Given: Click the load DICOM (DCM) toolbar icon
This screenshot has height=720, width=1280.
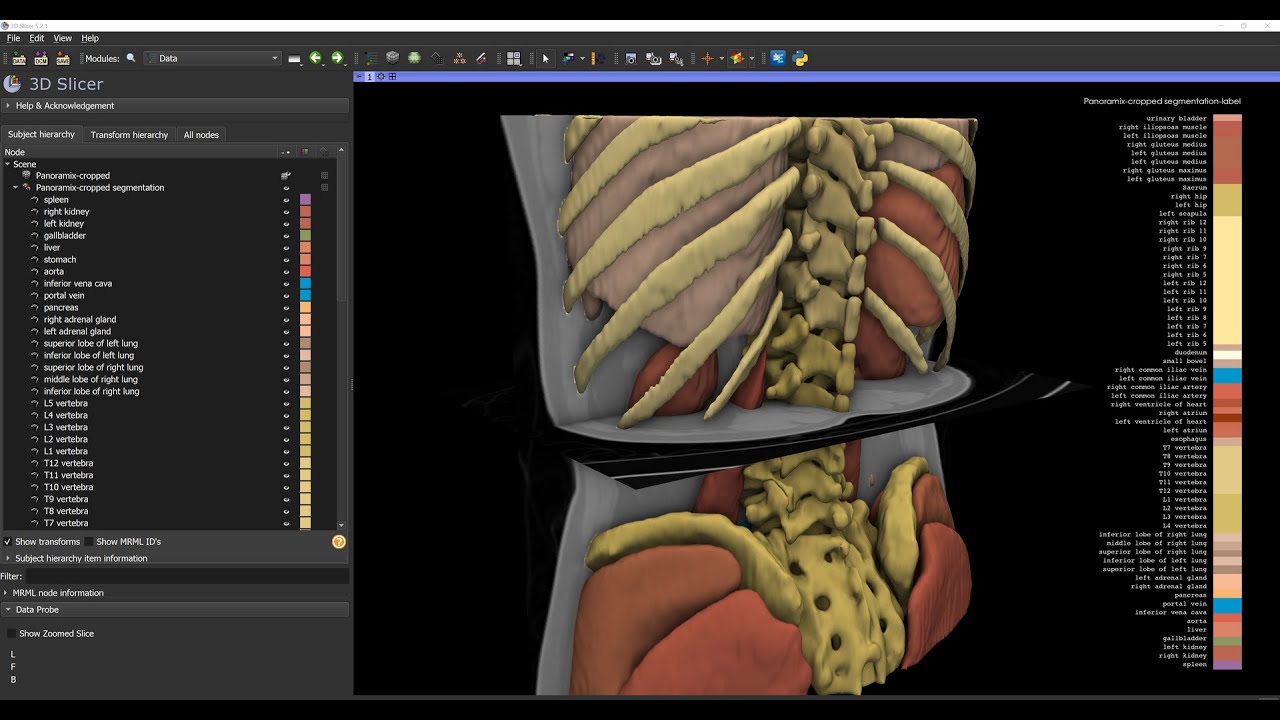Looking at the screenshot, I should [41, 58].
